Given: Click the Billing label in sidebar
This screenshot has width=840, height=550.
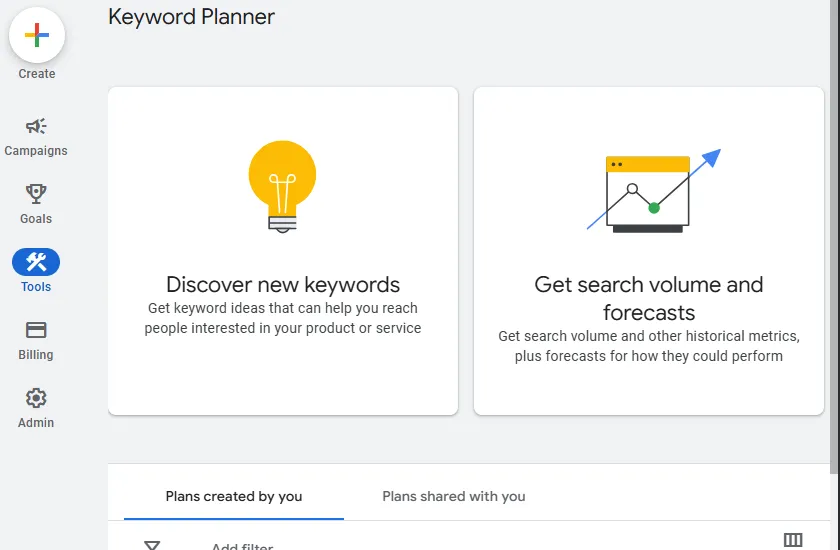Looking at the screenshot, I should pos(36,355).
